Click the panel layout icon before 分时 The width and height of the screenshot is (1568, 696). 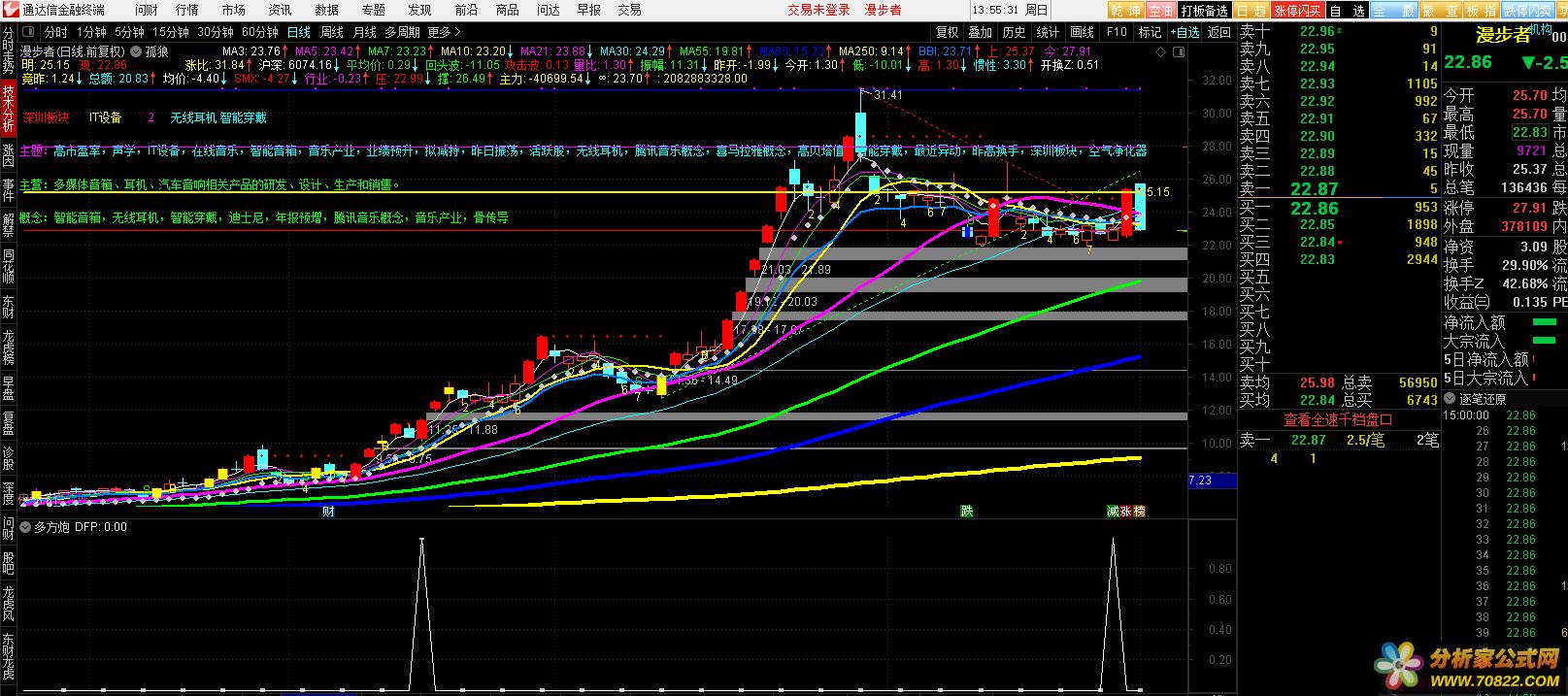point(29,32)
